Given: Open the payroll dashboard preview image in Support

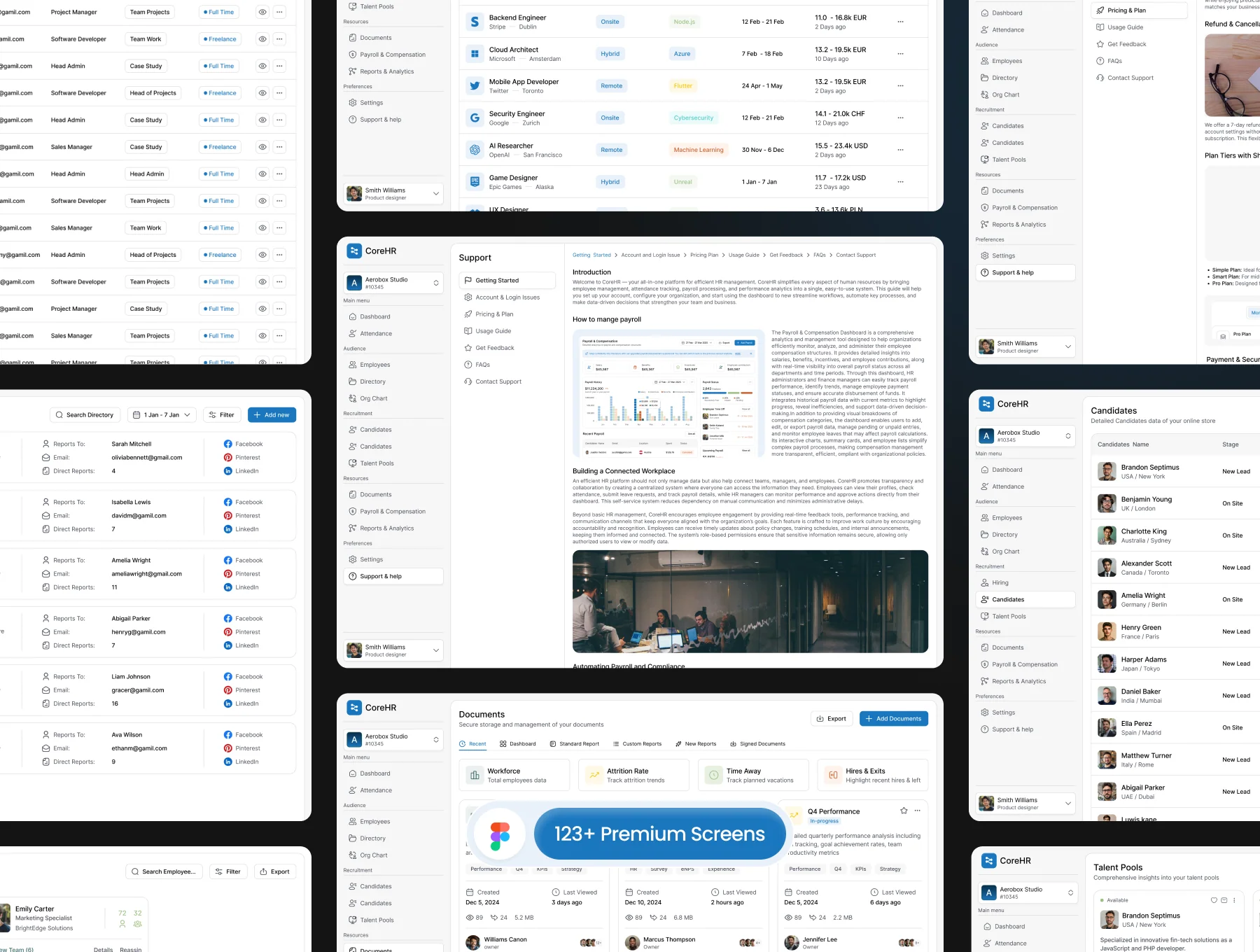Looking at the screenshot, I should [x=668, y=394].
